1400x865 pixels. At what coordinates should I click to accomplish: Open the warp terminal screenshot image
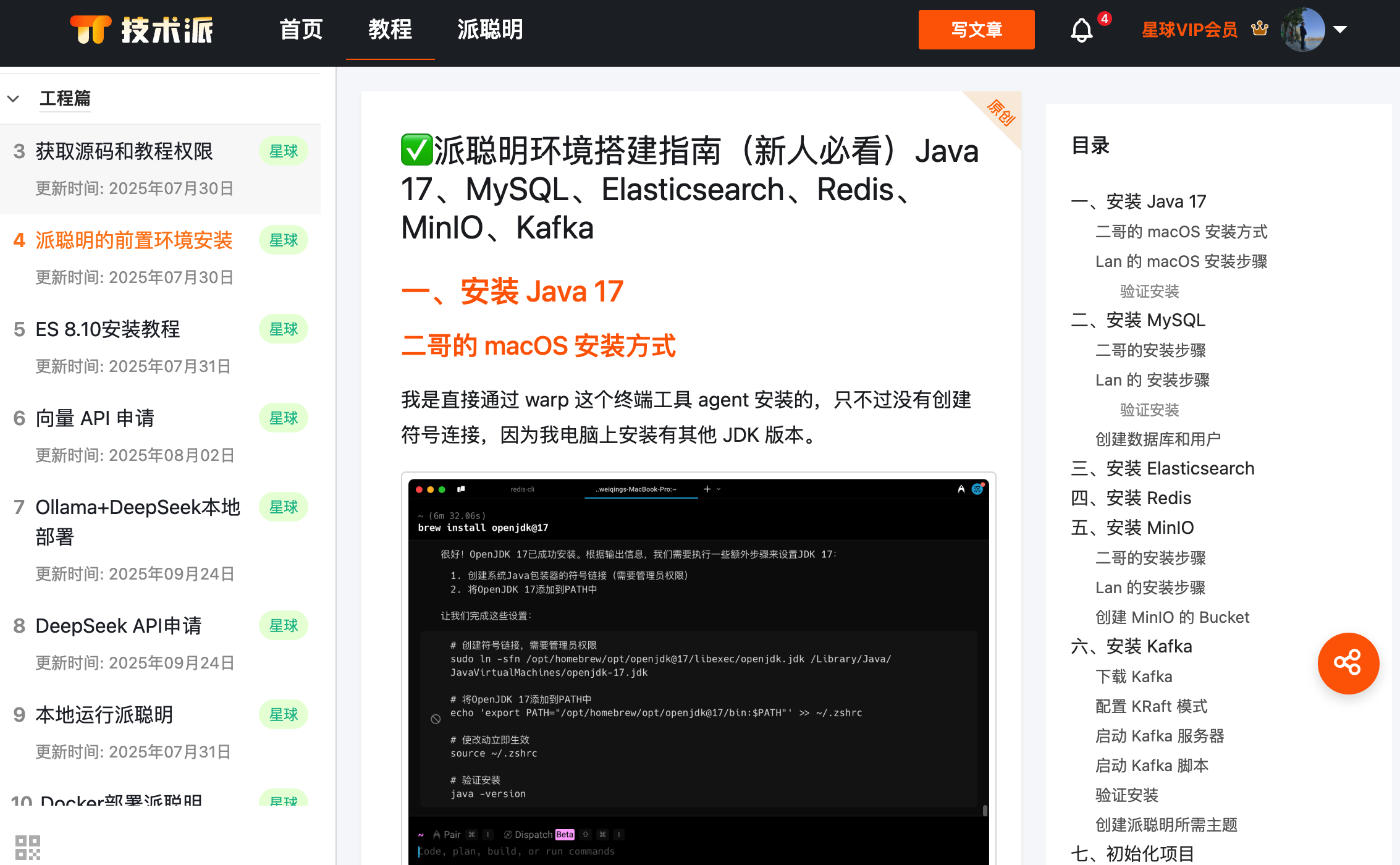(x=698, y=667)
